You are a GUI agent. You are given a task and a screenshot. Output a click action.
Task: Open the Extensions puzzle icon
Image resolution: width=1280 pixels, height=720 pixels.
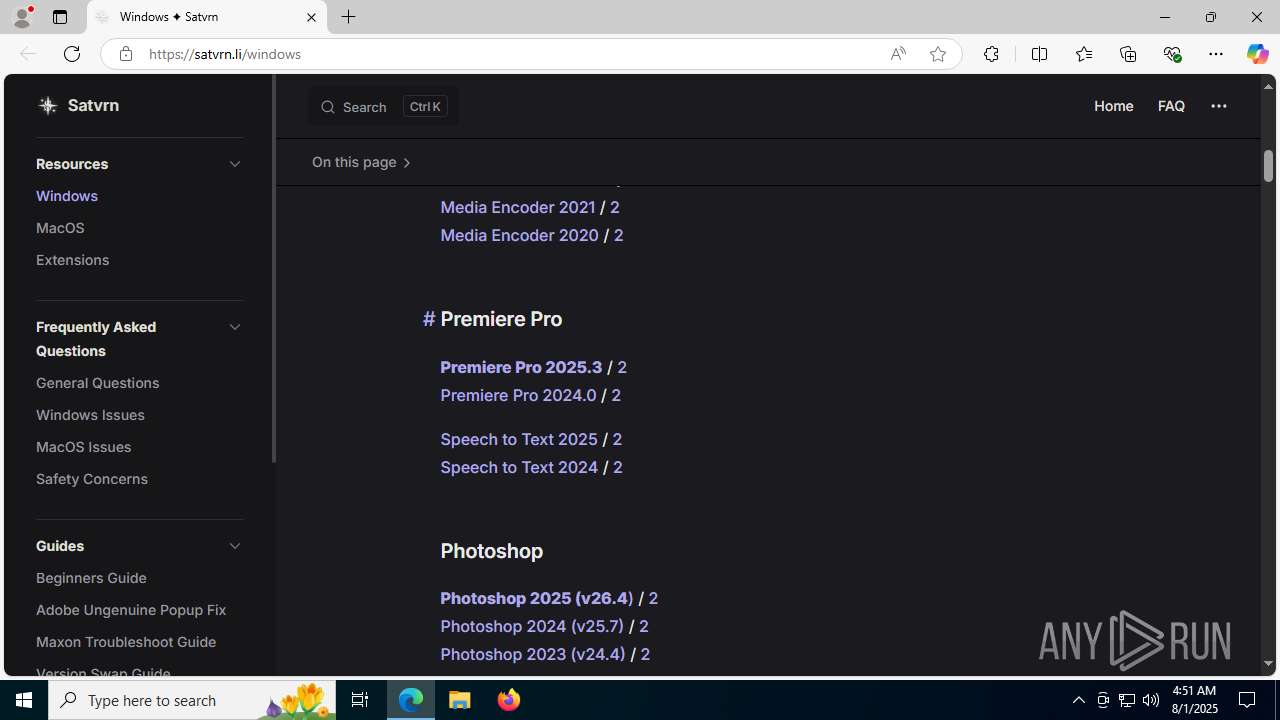pyautogui.click(x=991, y=54)
